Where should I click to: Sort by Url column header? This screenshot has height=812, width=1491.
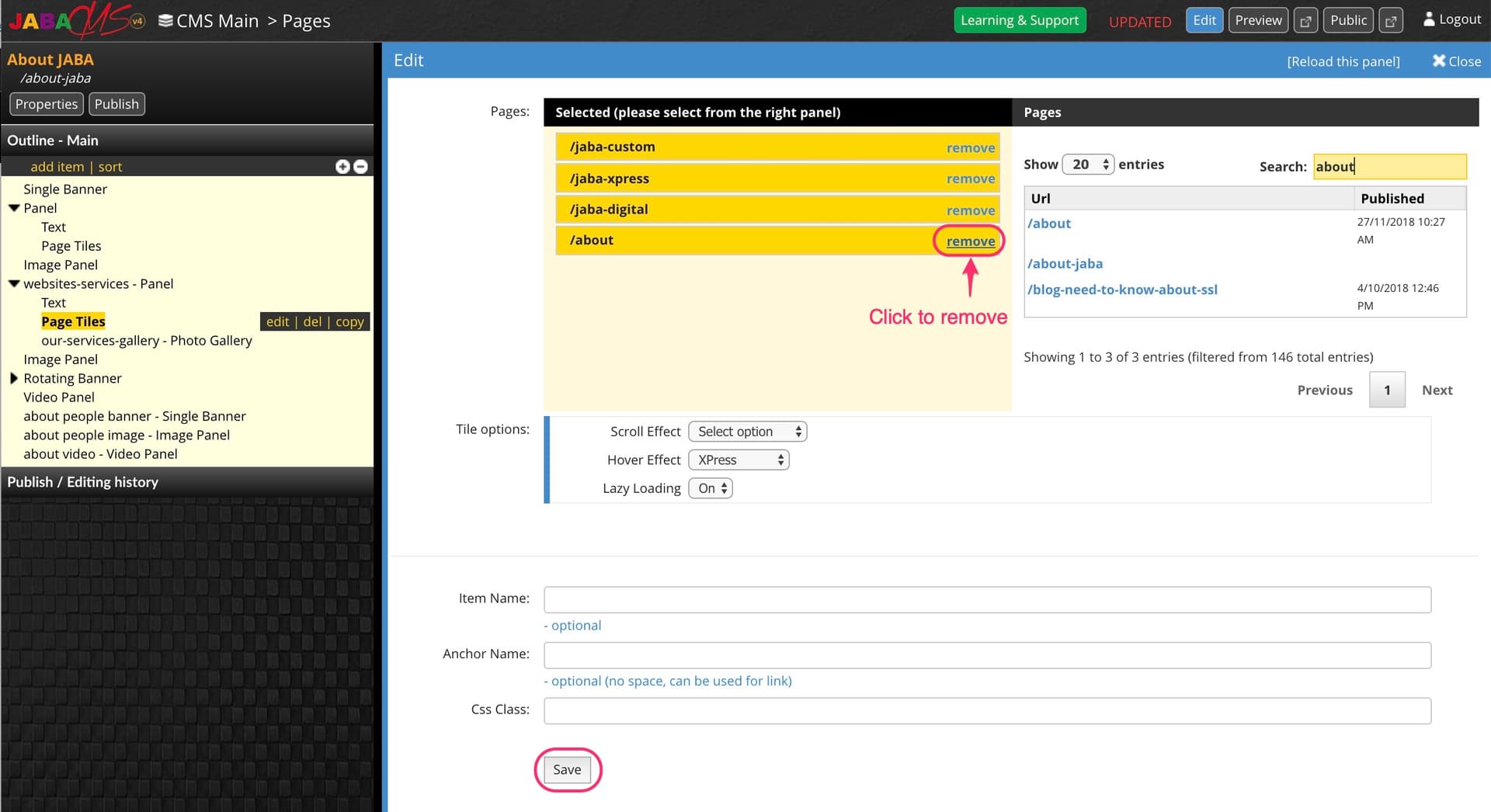coord(1190,199)
